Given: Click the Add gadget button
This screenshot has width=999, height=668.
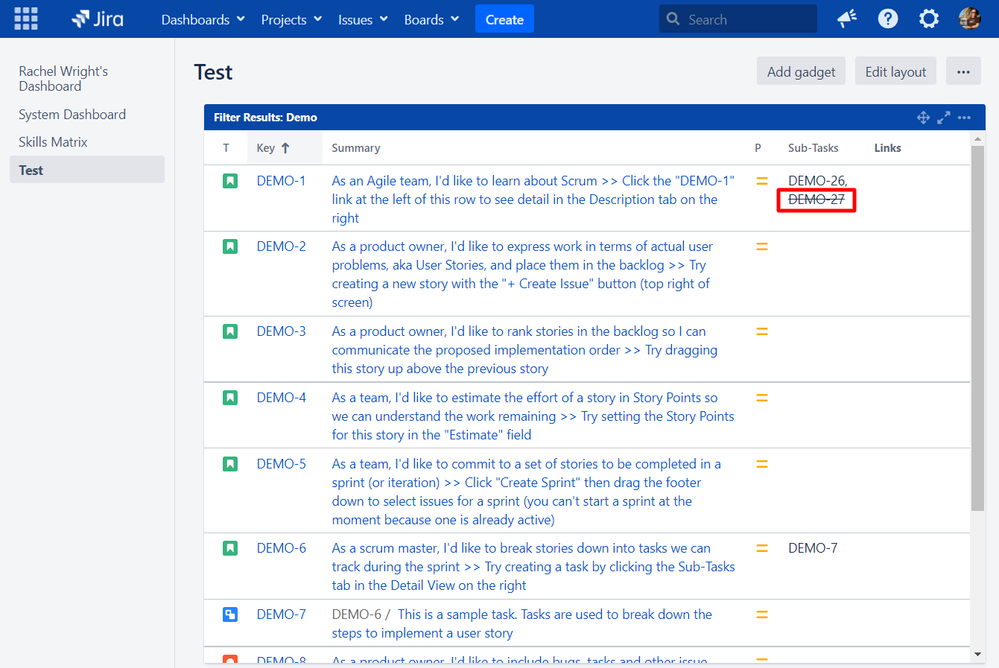Looking at the screenshot, I should point(801,71).
